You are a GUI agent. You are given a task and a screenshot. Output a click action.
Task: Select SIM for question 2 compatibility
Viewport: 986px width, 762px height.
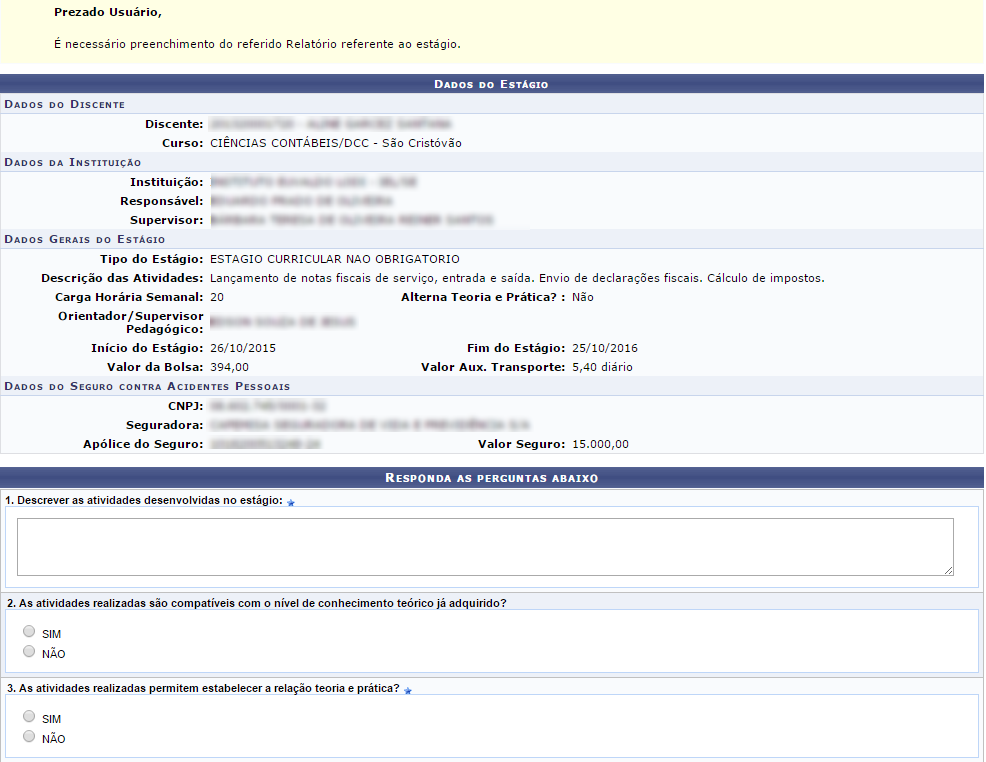tap(29, 631)
